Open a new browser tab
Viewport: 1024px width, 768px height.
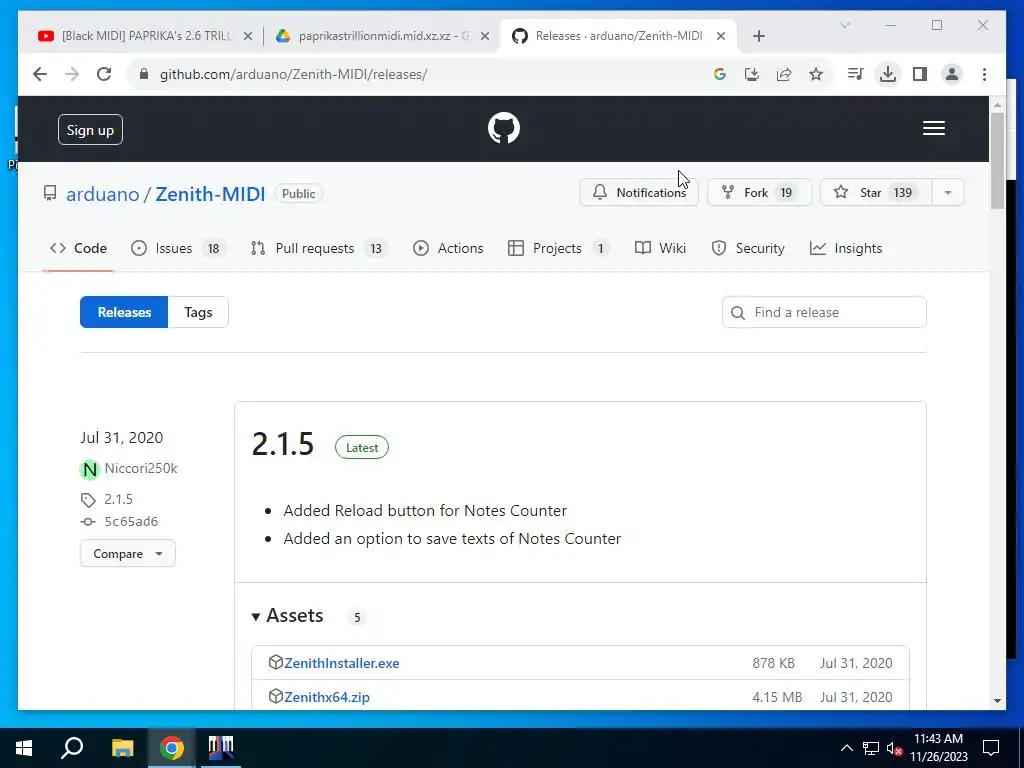coord(758,36)
